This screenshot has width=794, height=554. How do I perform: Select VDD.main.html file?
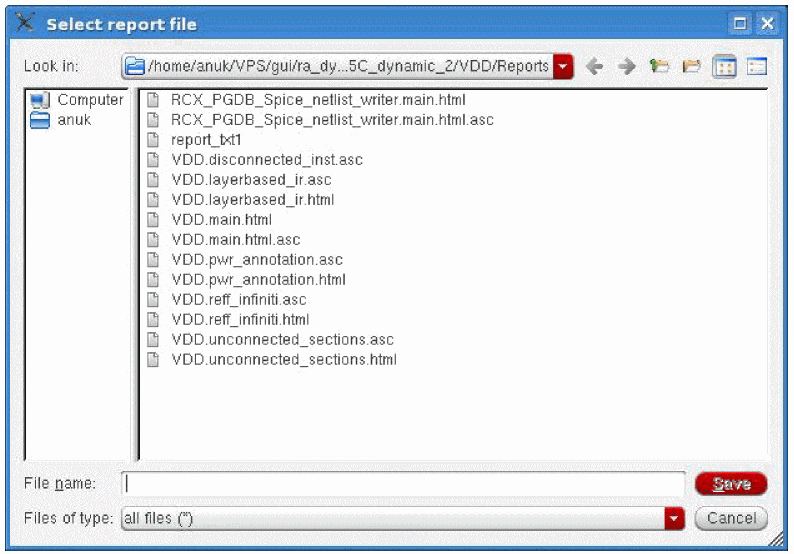(209, 220)
